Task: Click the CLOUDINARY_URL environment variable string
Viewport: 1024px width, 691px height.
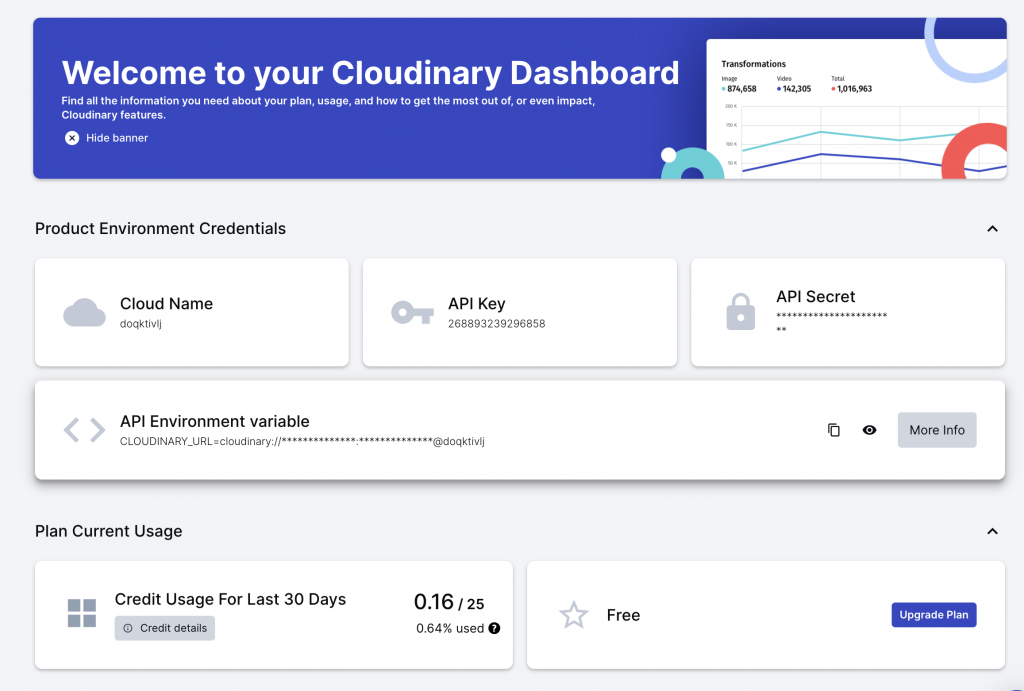Action: (x=302, y=442)
